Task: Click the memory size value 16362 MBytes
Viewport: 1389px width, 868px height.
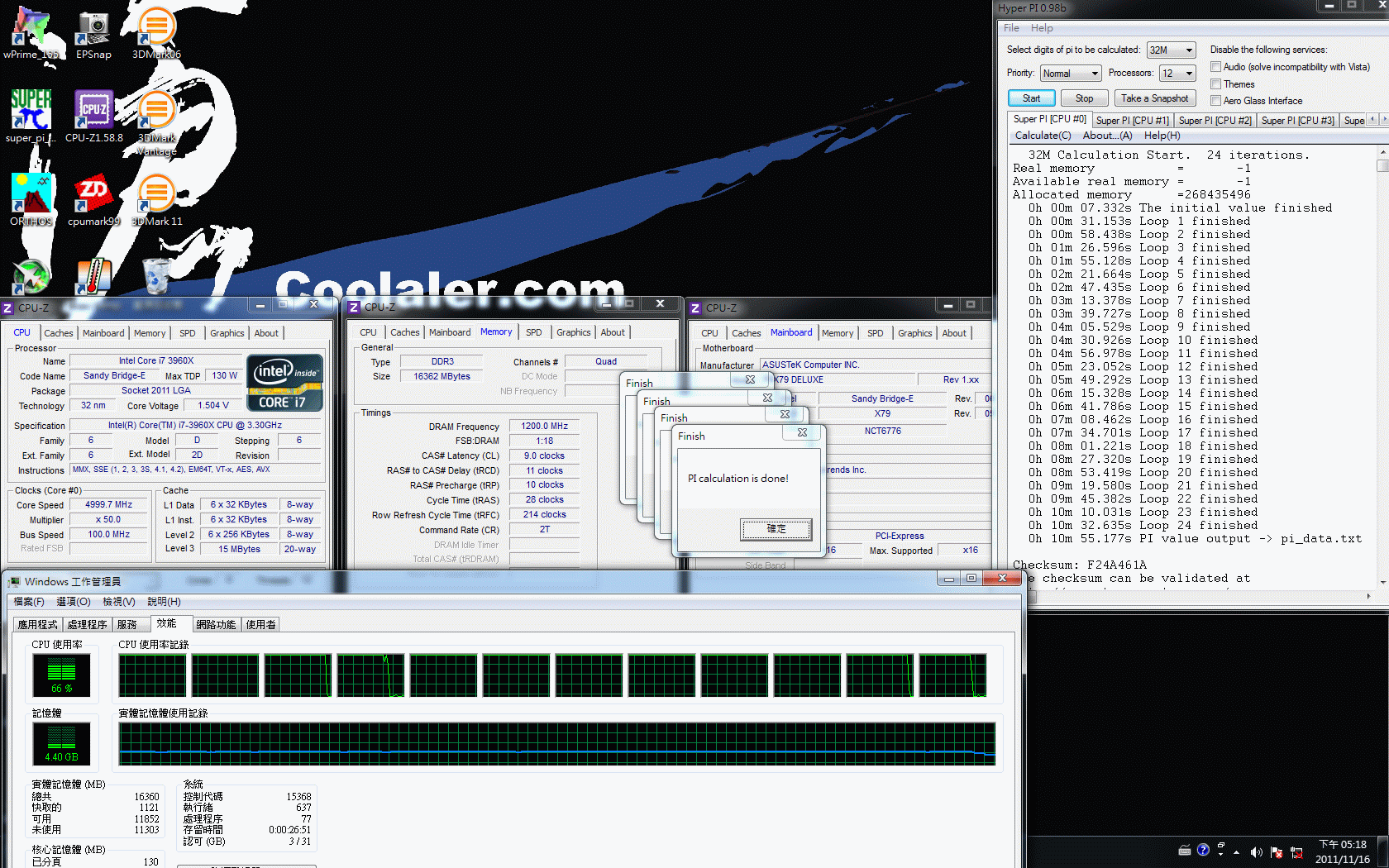Action: [x=442, y=376]
